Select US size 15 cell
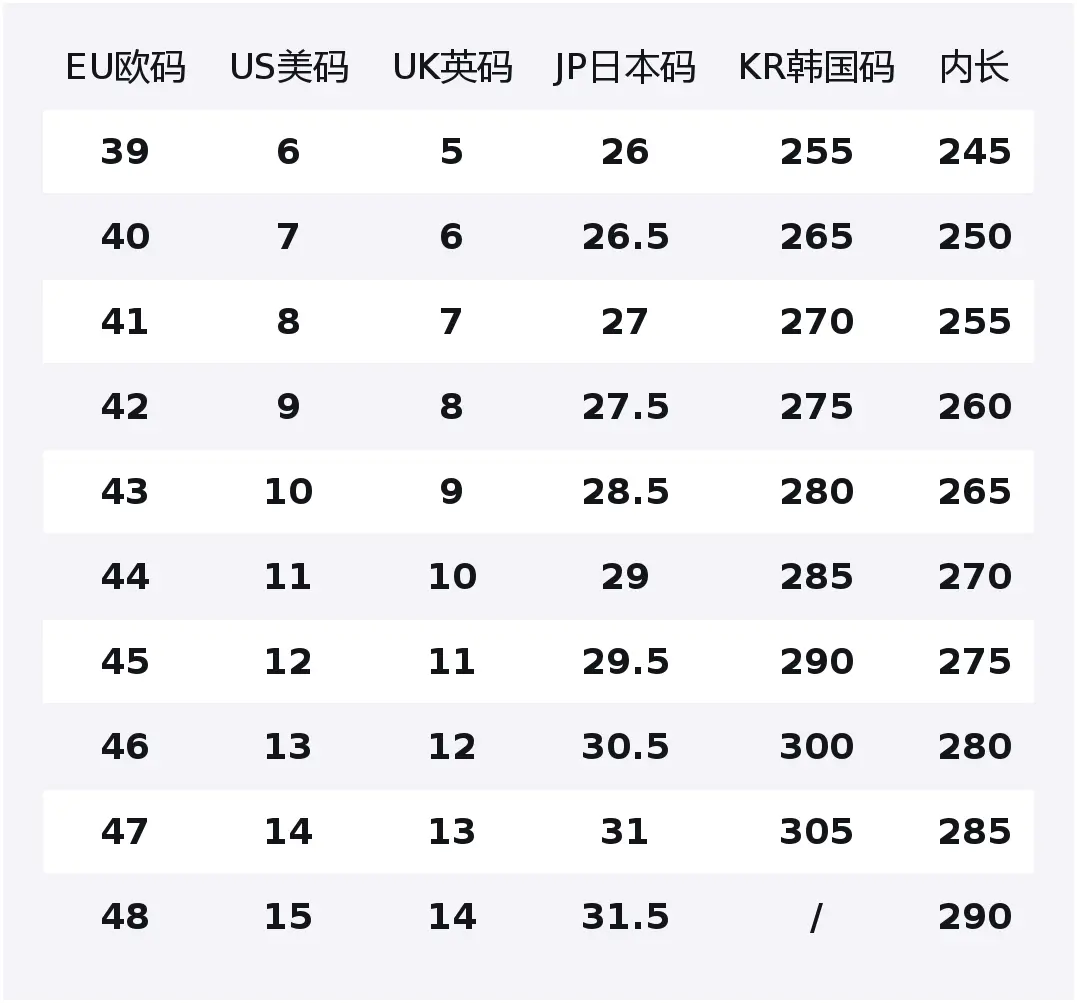 (x=288, y=917)
